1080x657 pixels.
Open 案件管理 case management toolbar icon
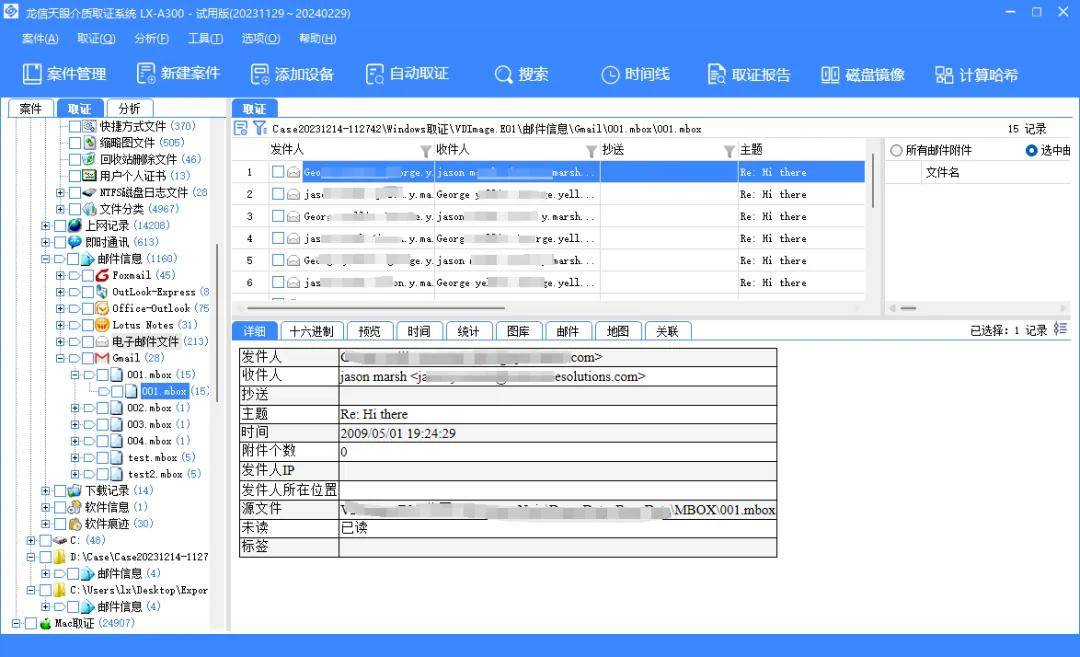coord(32,74)
